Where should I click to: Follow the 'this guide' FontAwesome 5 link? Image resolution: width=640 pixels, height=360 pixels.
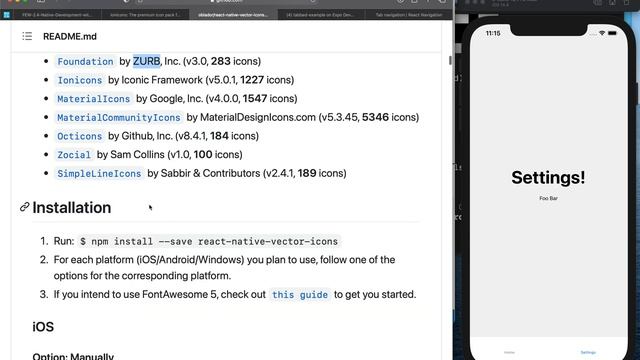coord(300,295)
